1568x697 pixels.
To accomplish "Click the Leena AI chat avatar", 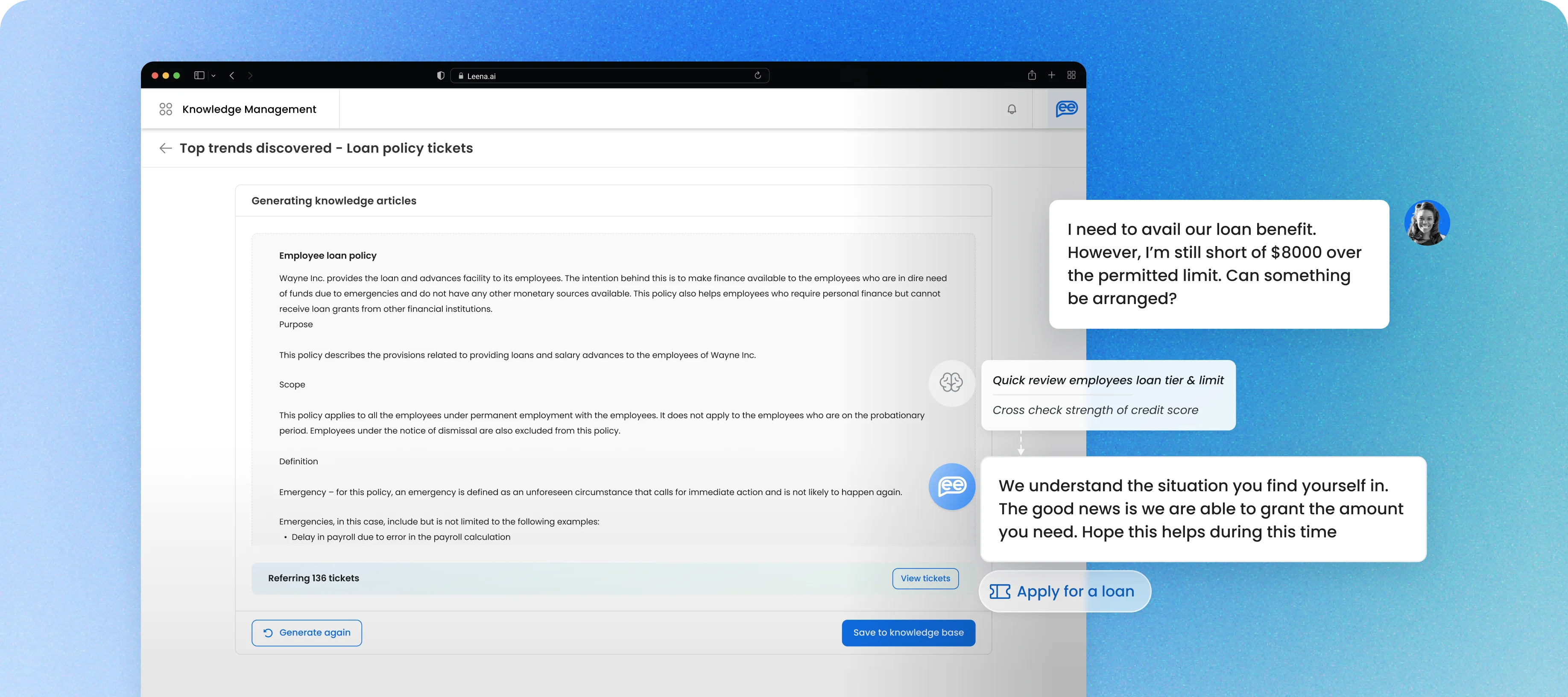I will click(x=952, y=486).
